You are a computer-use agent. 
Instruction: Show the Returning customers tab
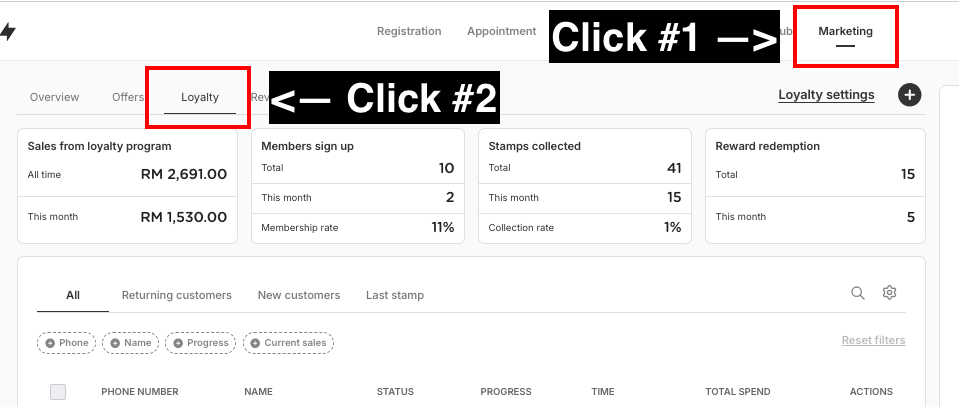point(177,295)
